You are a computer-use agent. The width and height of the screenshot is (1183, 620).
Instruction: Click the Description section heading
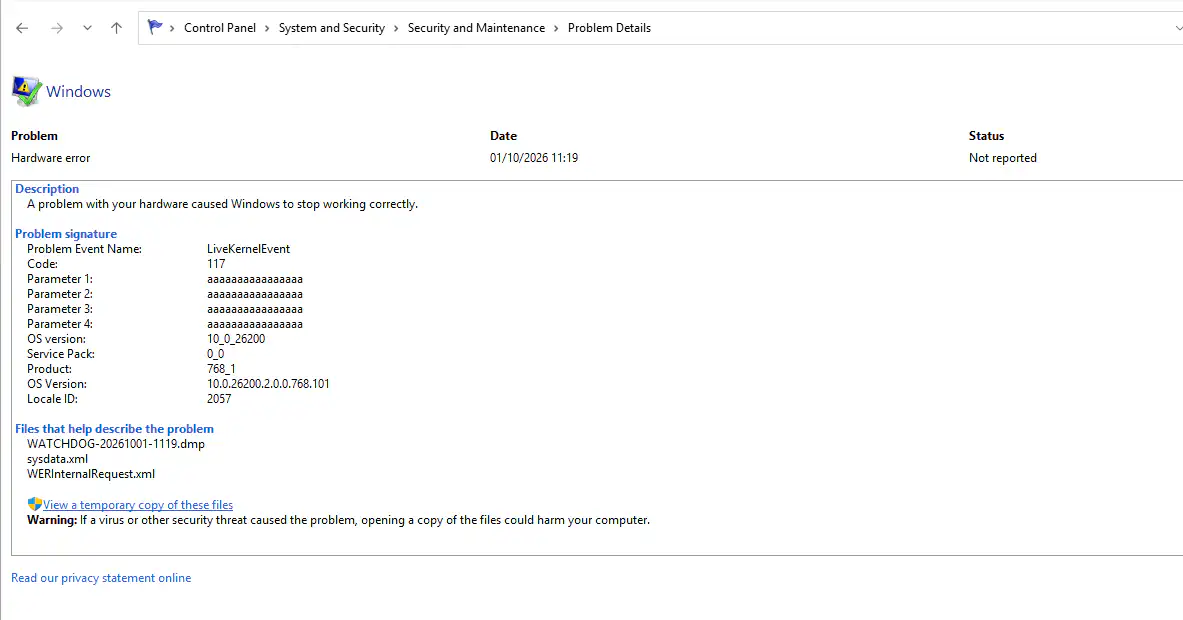(47, 189)
